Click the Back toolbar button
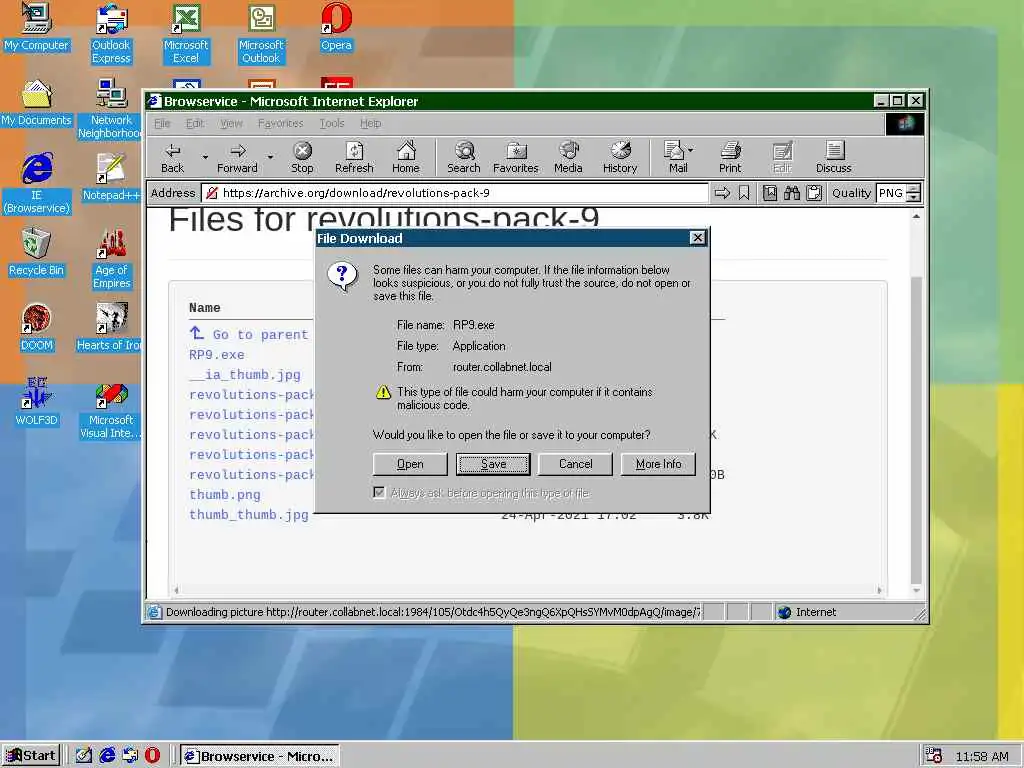Viewport: 1024px width, 768px height. pyautogui.click(x=172, y=158)
